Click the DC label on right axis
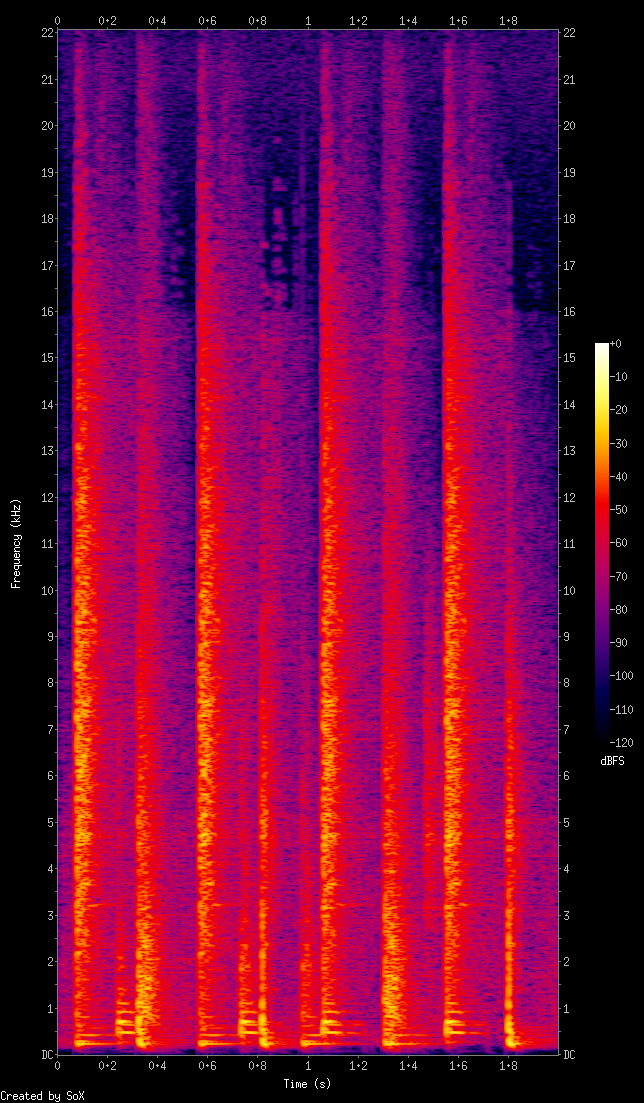644x1103 pixels. (x=569, y=1054)
